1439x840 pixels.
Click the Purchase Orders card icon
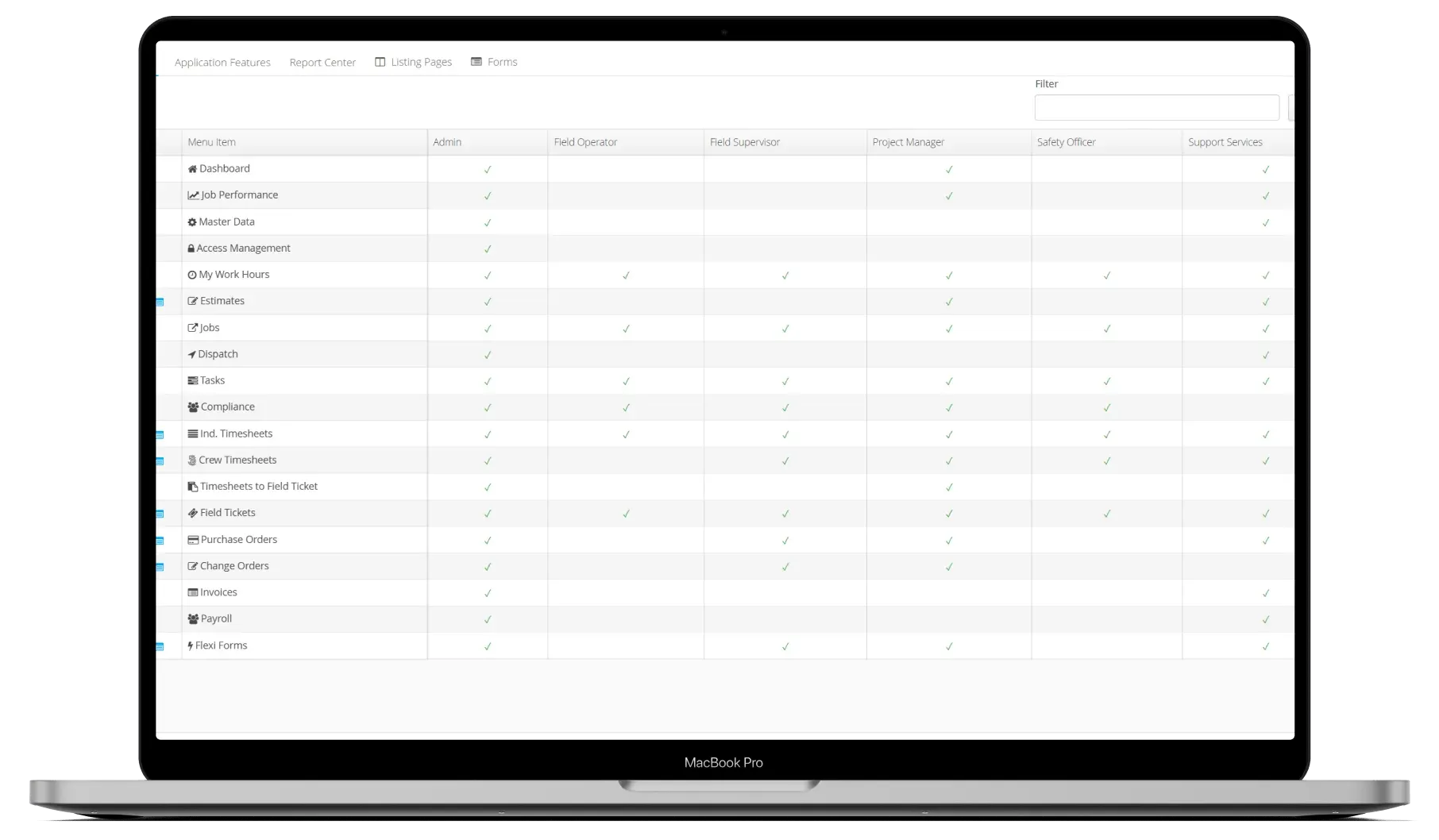[192, 539]
